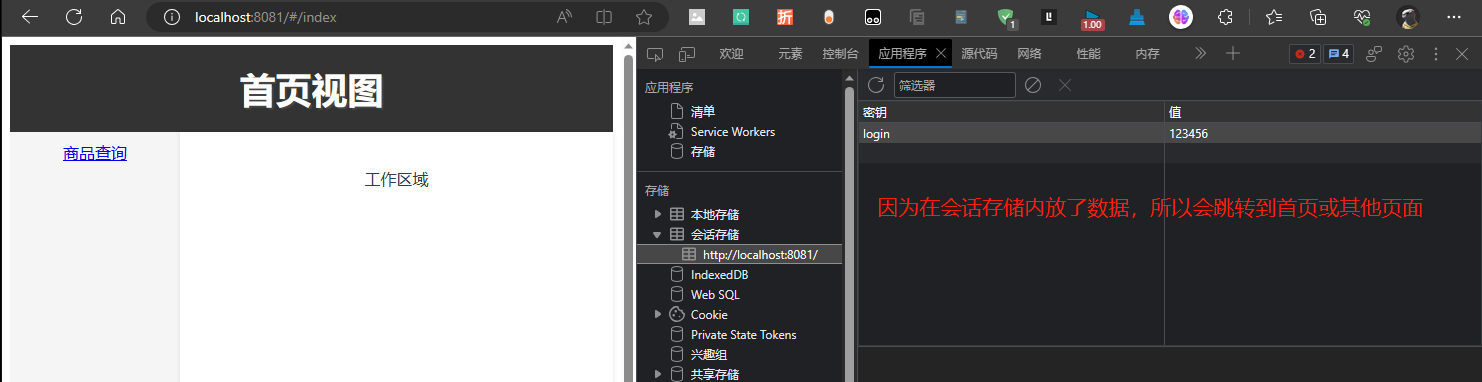View site information for localhost
Viewport: 1482px width, 382px height.
pos(172,17)
